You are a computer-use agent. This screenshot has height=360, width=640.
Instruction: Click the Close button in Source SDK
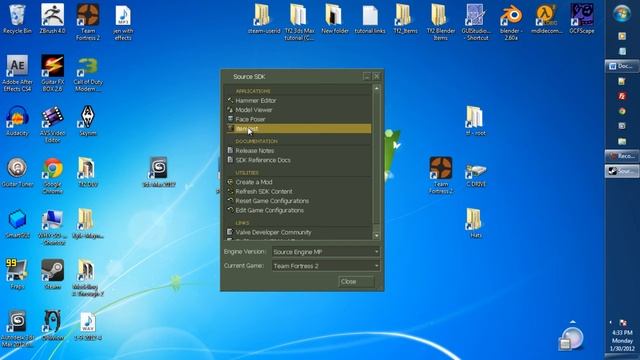356,282
